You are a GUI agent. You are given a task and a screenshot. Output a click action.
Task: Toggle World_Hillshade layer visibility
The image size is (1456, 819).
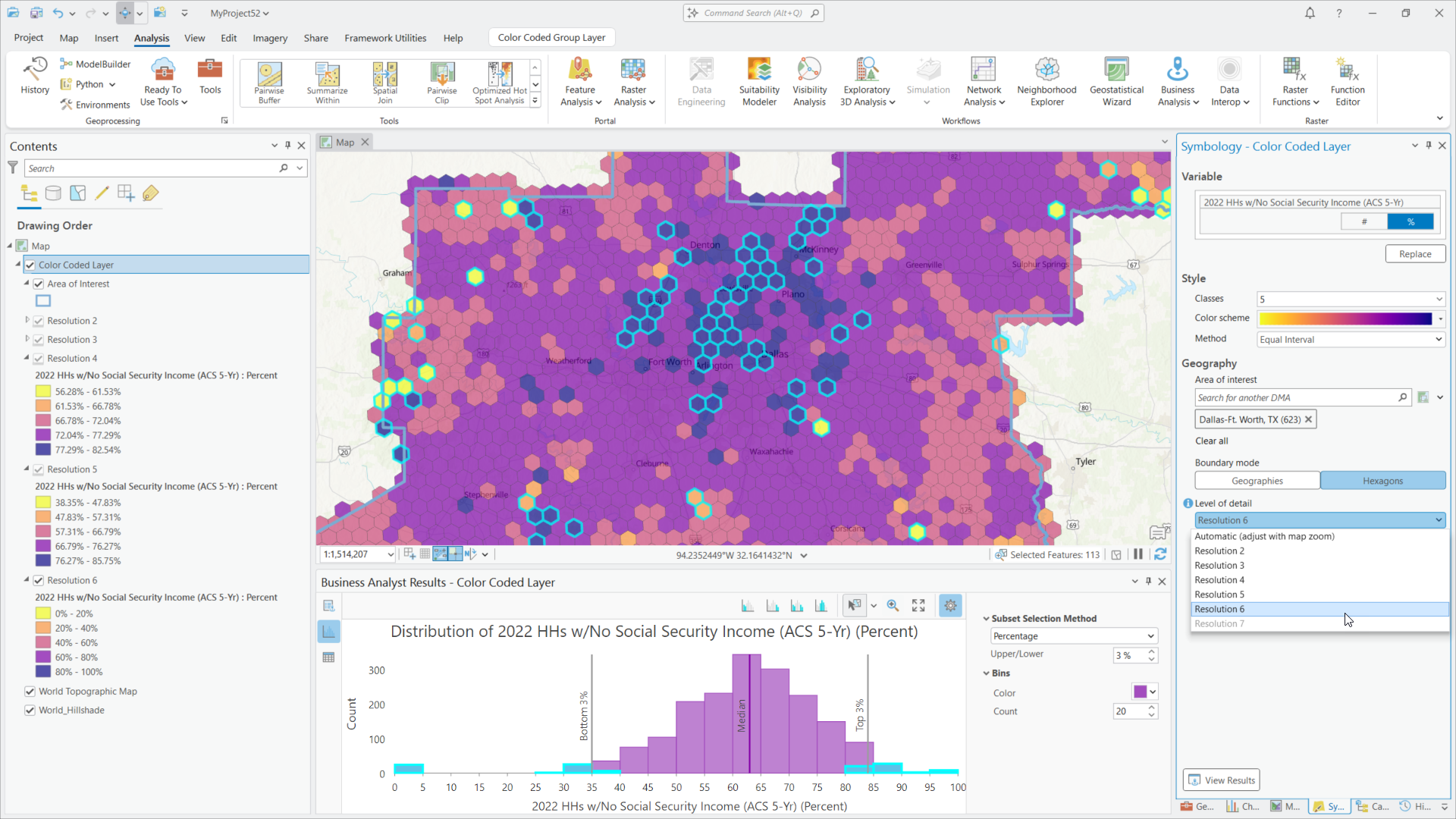30,711
